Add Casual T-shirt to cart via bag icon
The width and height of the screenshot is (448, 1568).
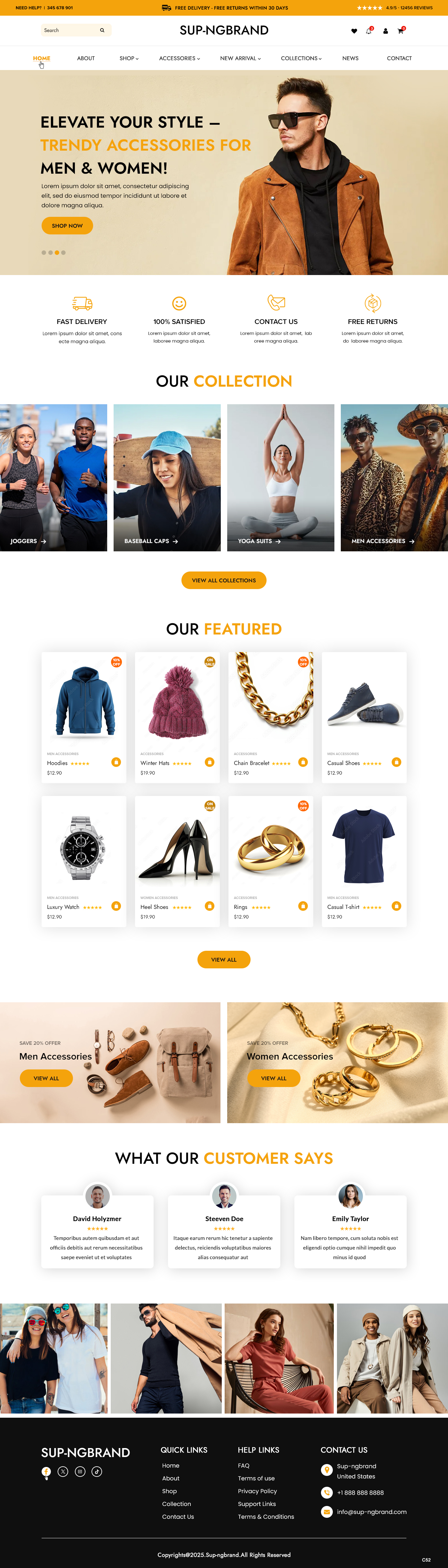tap(396, 906)
